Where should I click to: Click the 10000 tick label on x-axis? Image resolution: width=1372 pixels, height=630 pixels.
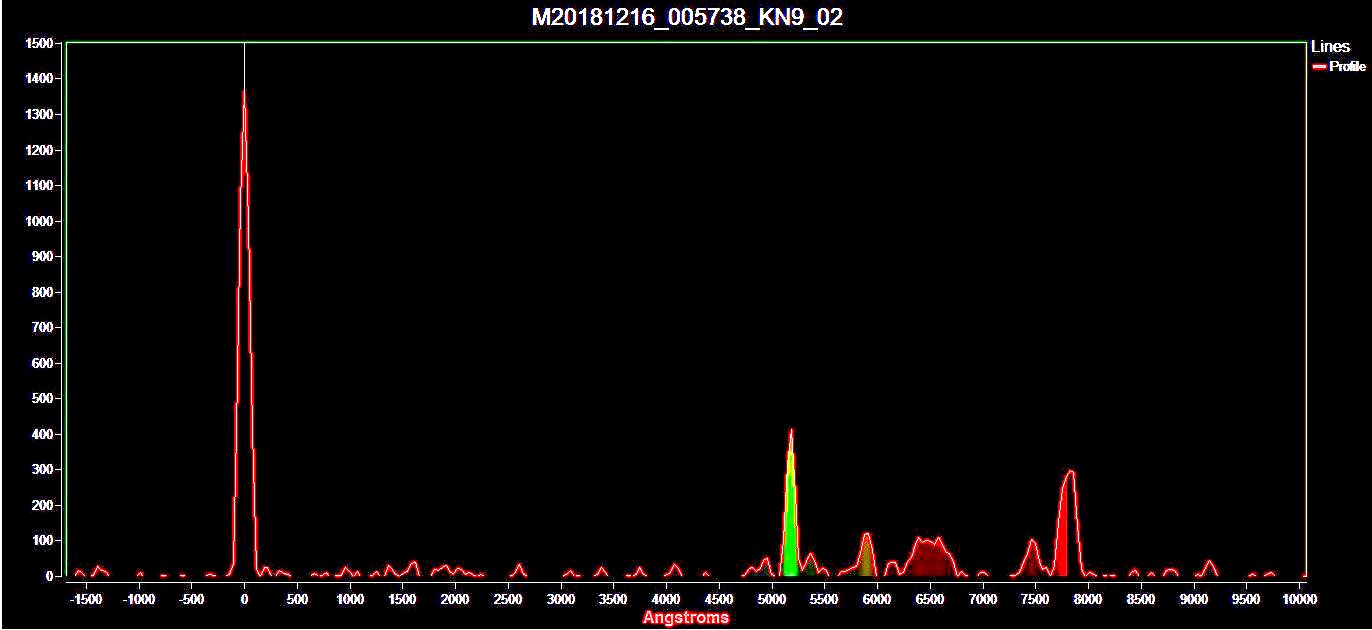point(1298,599)
